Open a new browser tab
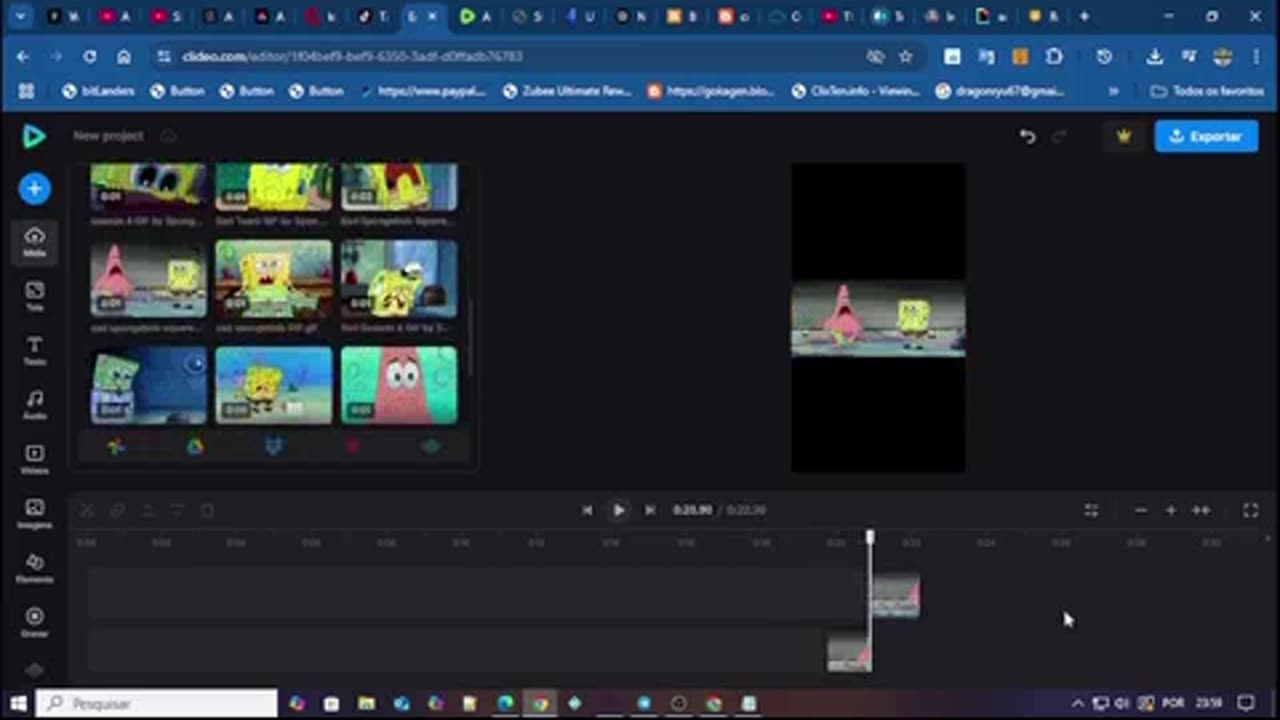This screenshot has width=1280, height=720. [1084, 17]
